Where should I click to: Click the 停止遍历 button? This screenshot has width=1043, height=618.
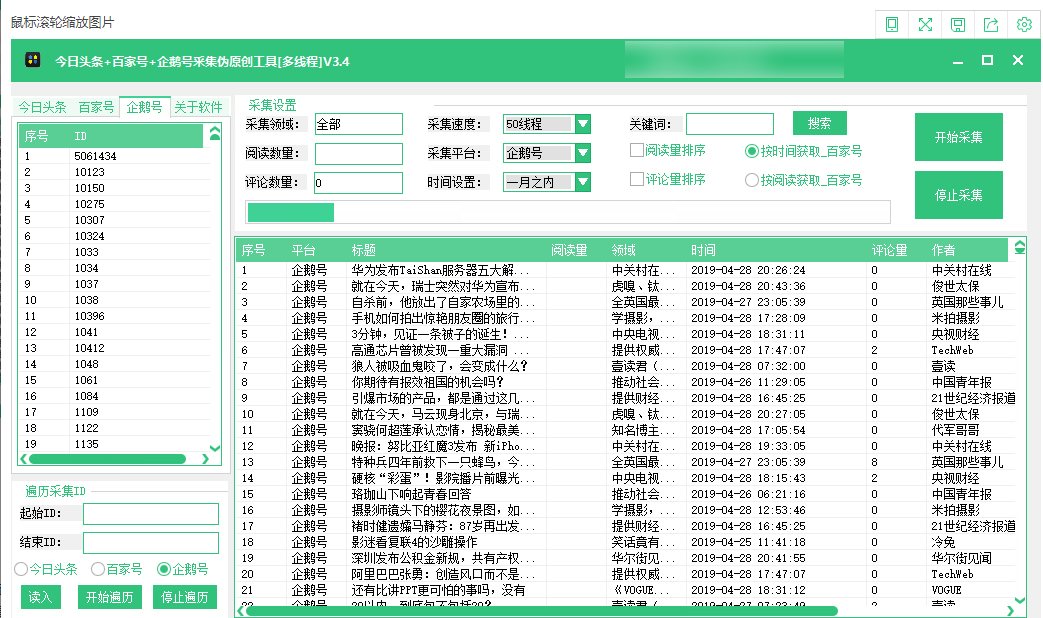(184, 597)
